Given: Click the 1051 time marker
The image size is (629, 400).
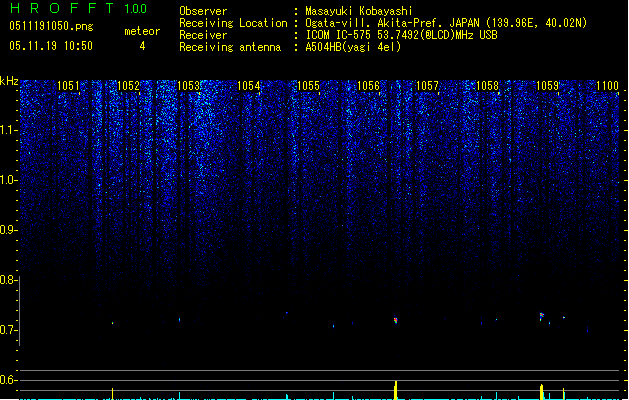Looking at the screenshot, I should 68,86.
